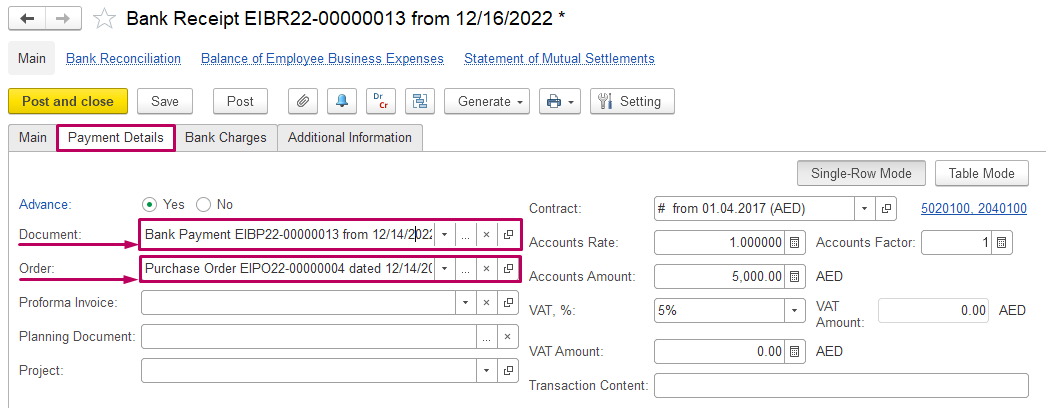The width and height of the screenshot is (1046, 408).
Task: Open the VAT % dropdown
Action: click(x=794, y=310)
